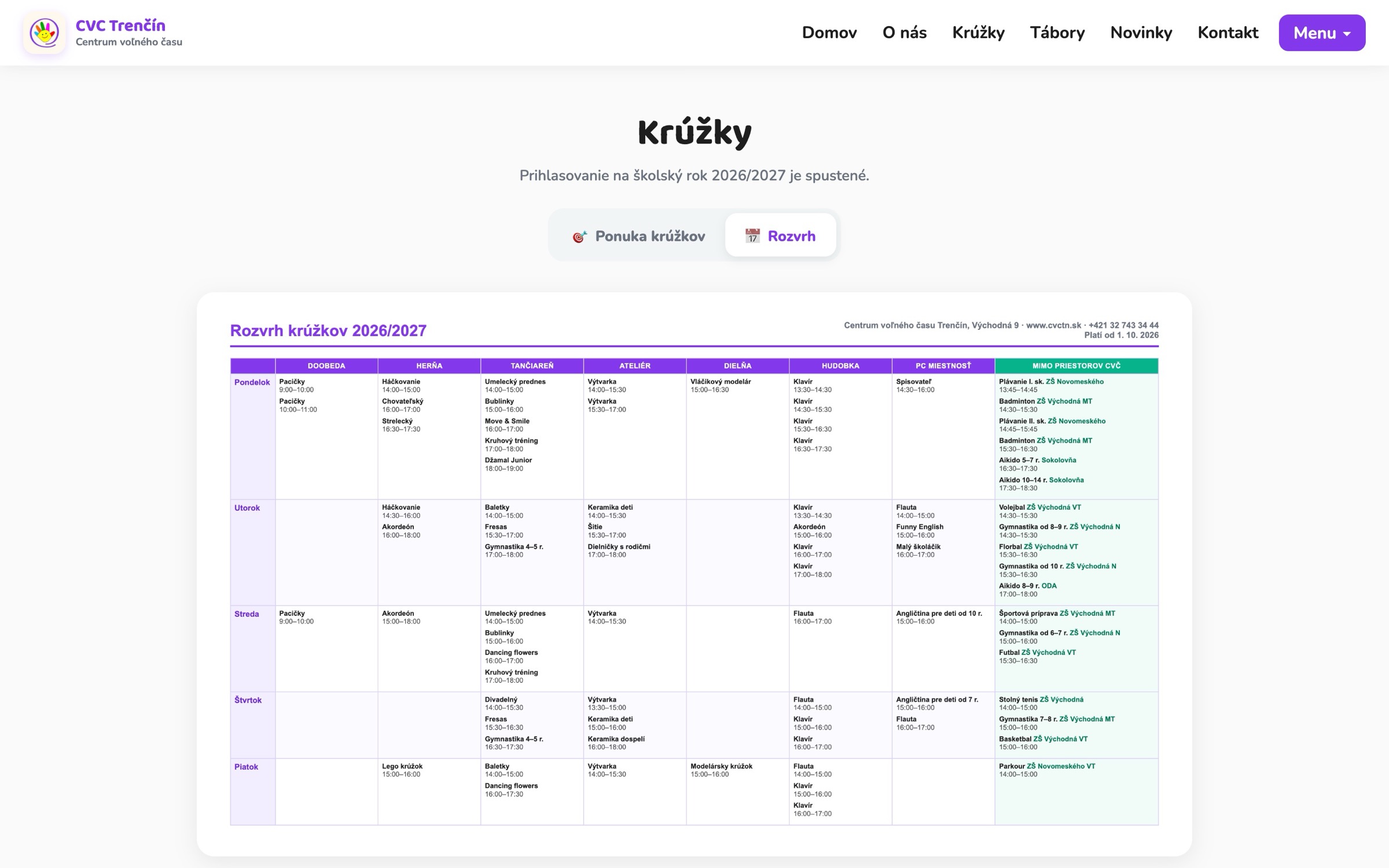
Task: Select the Rozvrh tab
Action: (780, 236)
